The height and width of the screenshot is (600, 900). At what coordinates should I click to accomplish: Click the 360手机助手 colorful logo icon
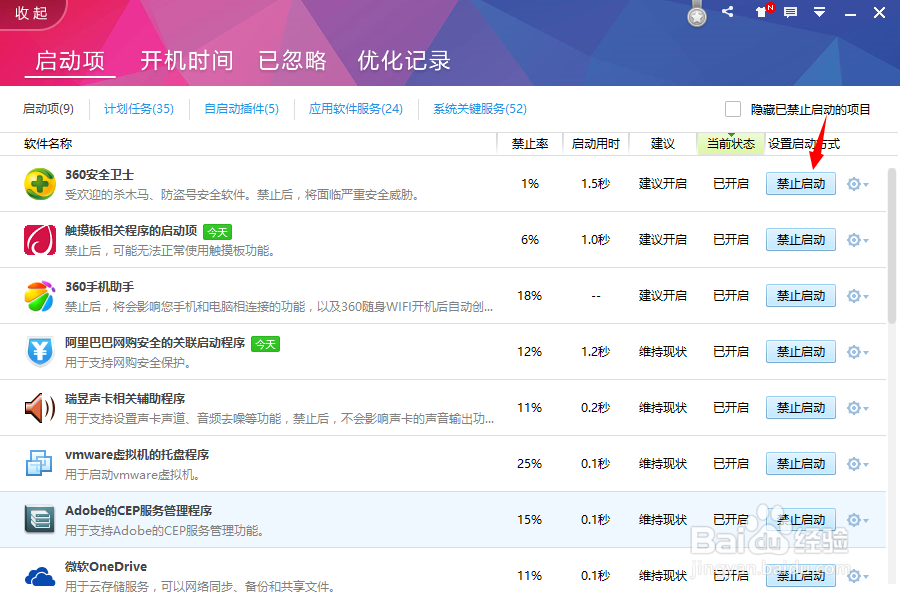39,296
